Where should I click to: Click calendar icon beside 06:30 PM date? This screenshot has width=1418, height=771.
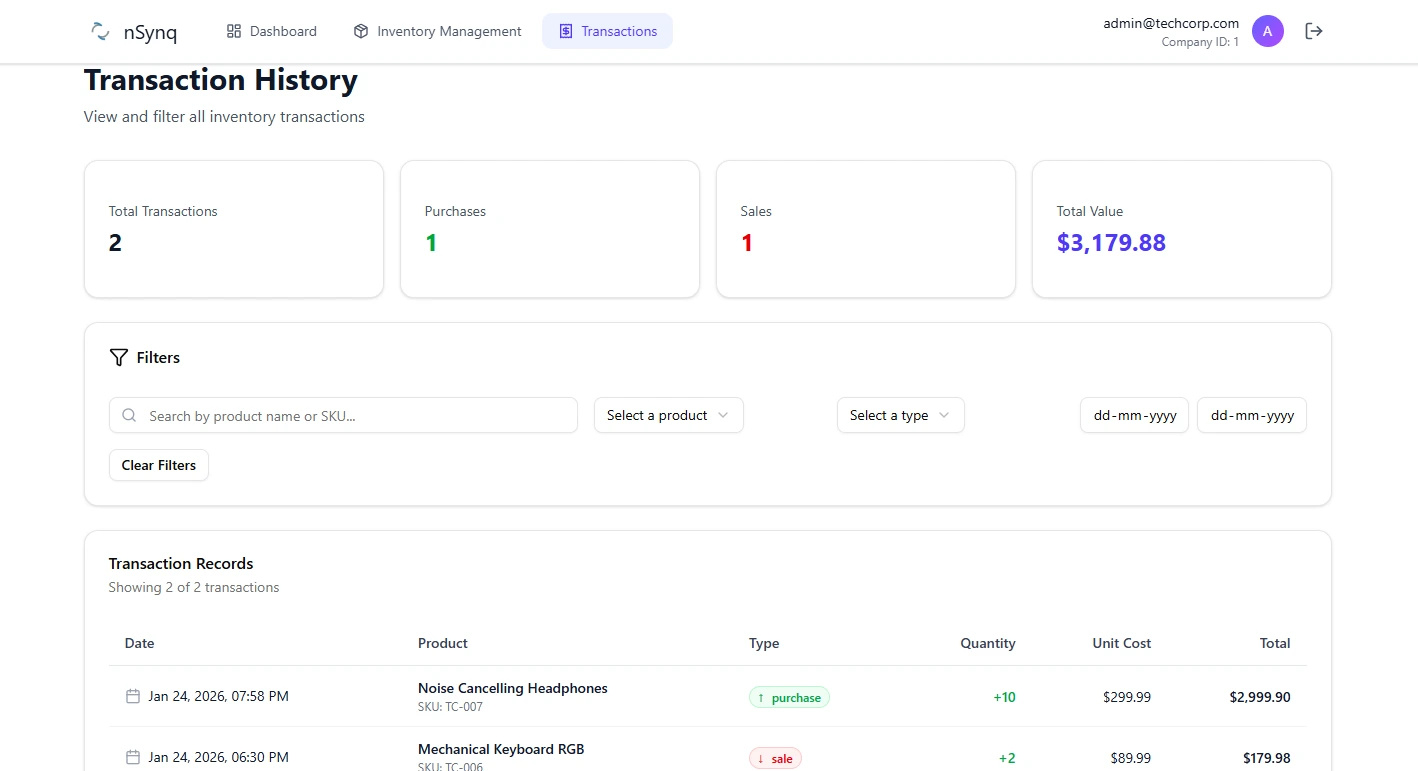click(x=132, y=757)
